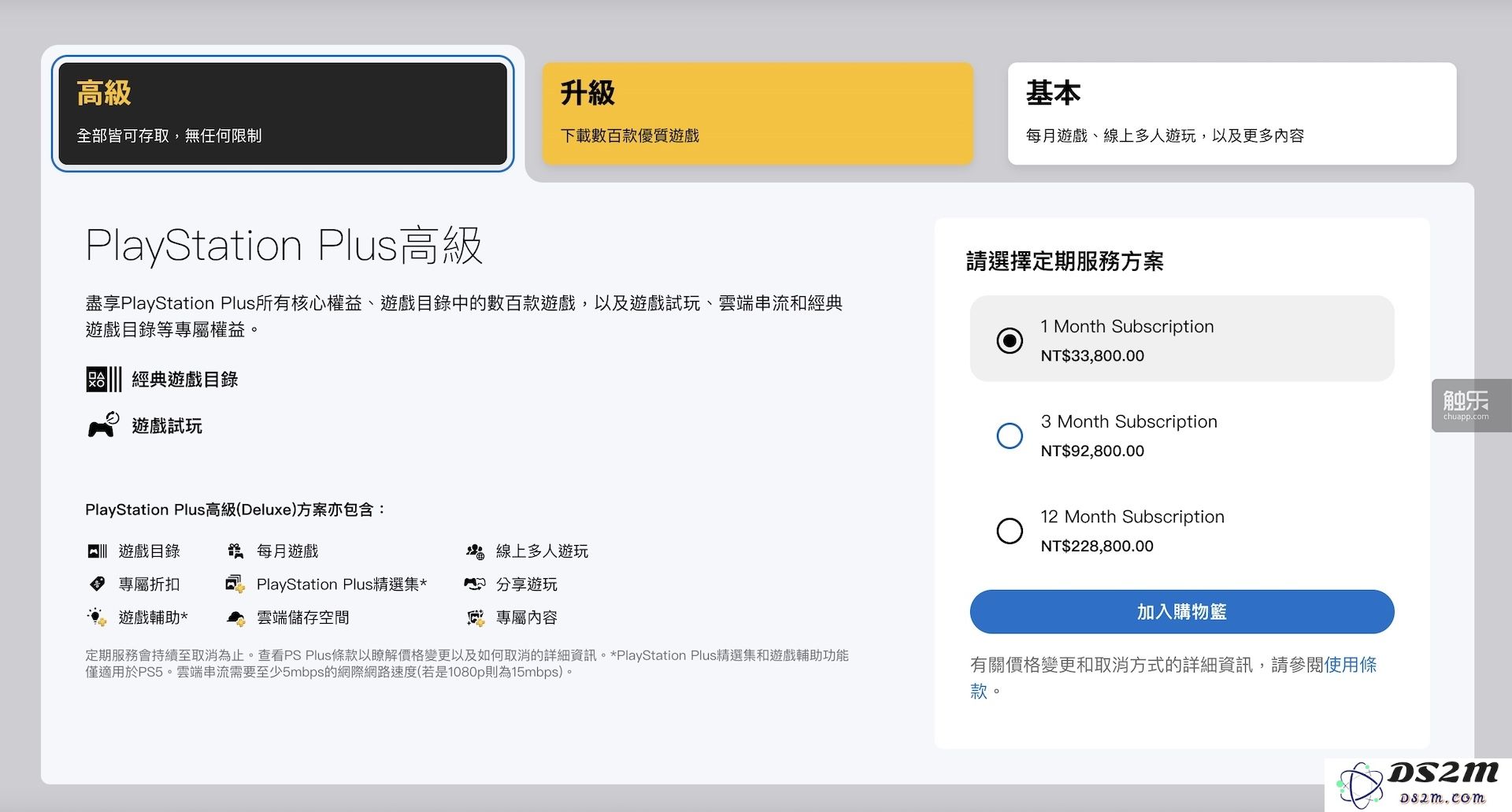The image size is (1512, 812).
Task: Click the 專屬折扣 label
Action: 150,584
